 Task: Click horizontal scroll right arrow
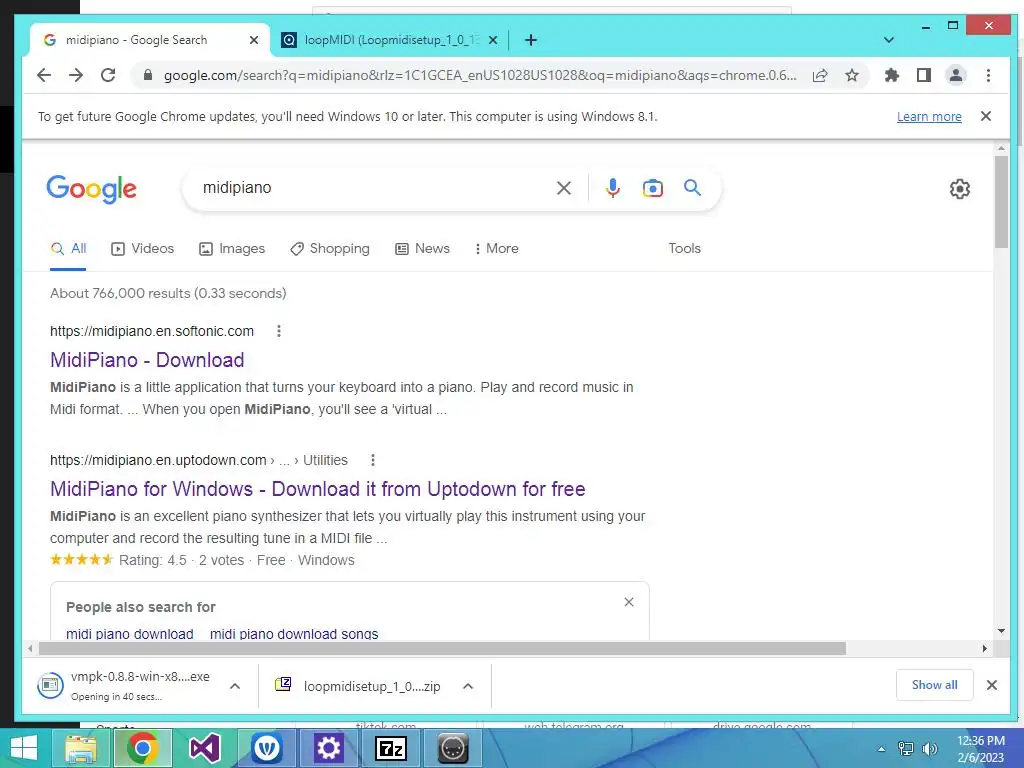(x=985, y=648)
